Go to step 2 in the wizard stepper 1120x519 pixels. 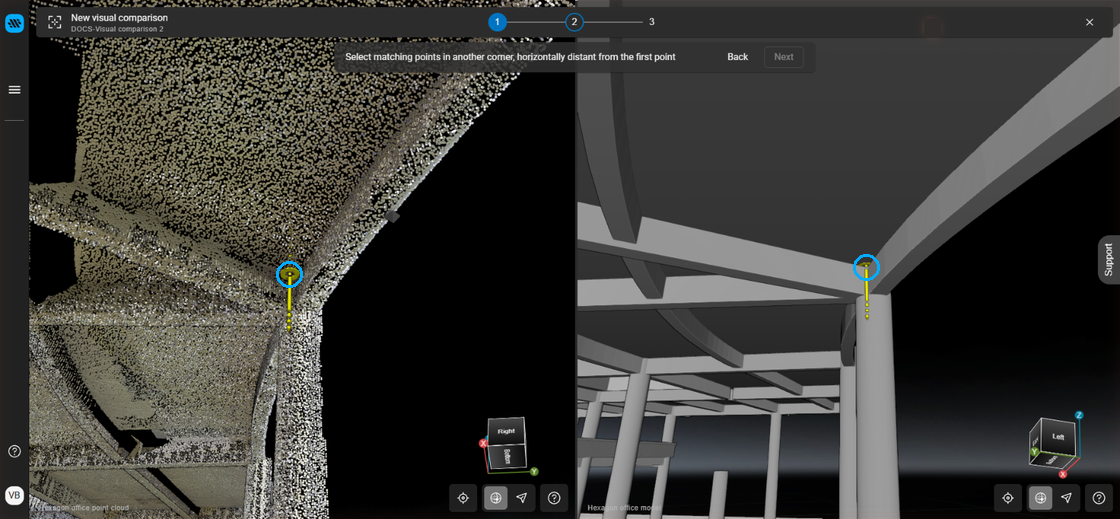[574, 22]
